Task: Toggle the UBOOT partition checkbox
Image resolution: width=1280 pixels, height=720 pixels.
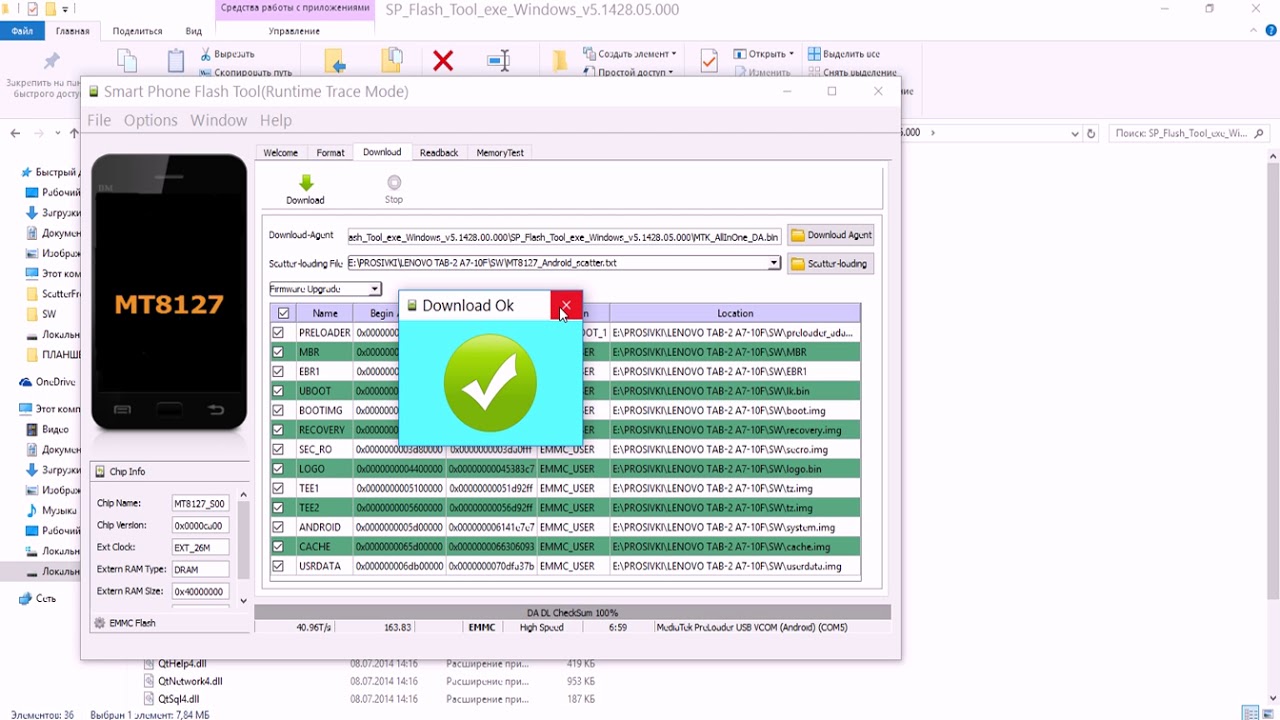Action: (278, 391)
